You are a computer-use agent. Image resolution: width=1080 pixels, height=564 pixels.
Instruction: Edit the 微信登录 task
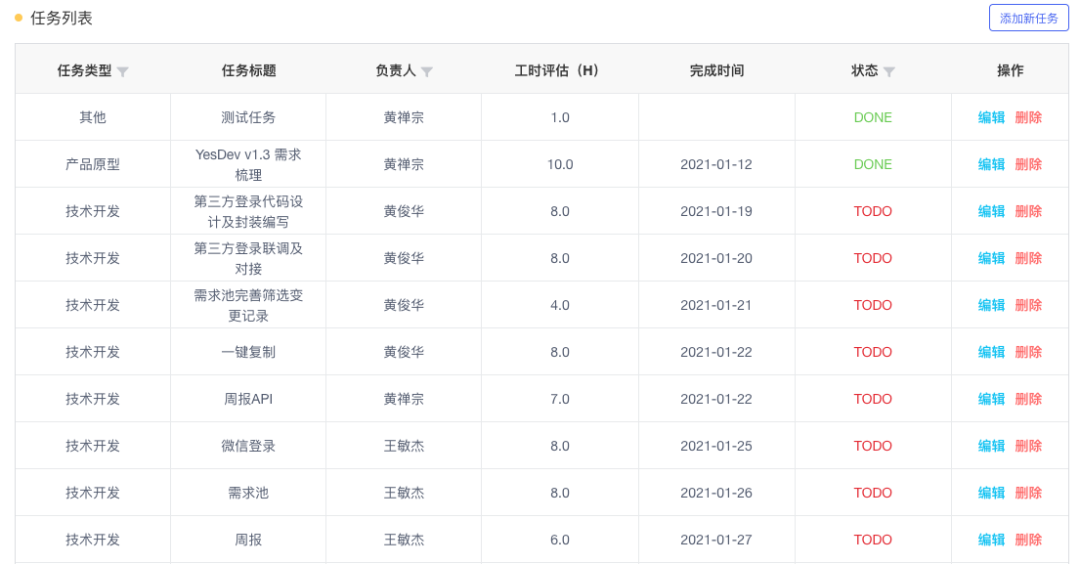(991, 446)
